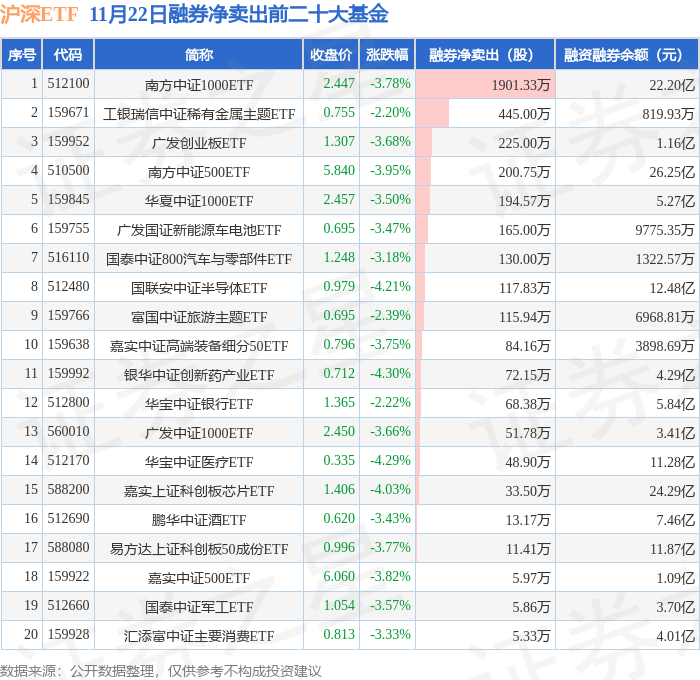Click net sell value 5.33万
Screen dimensions: 700x680
click(x=531, y=636)
